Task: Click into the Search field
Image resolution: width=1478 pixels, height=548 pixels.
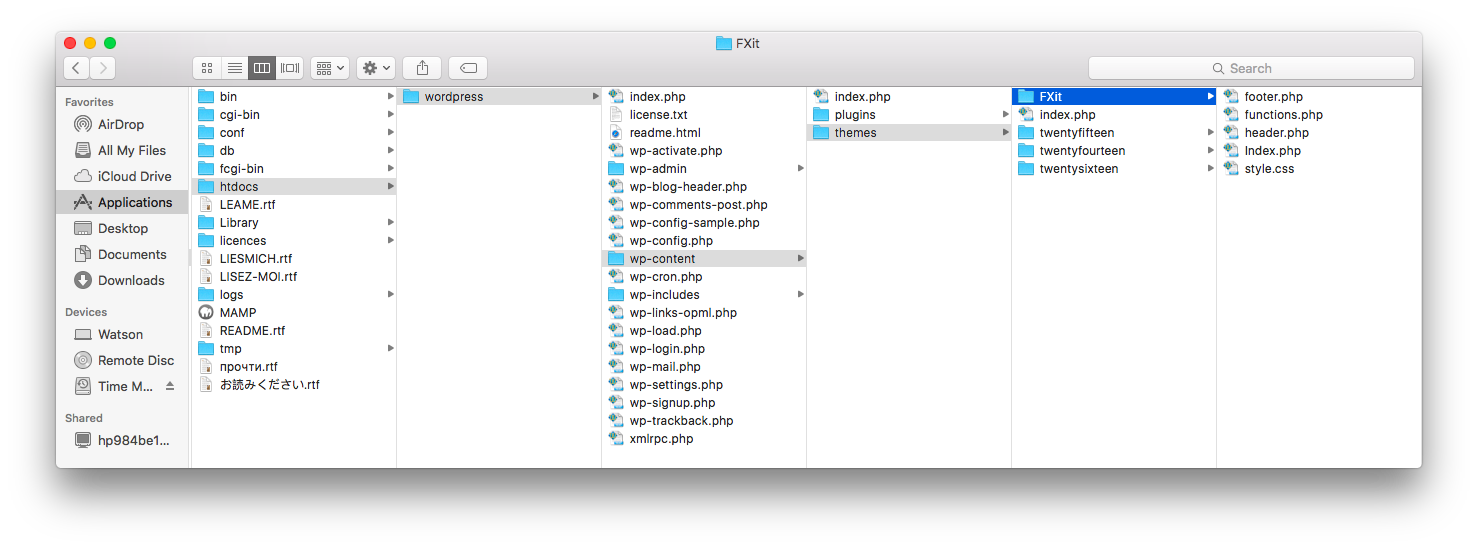Action: (1251, 68)
